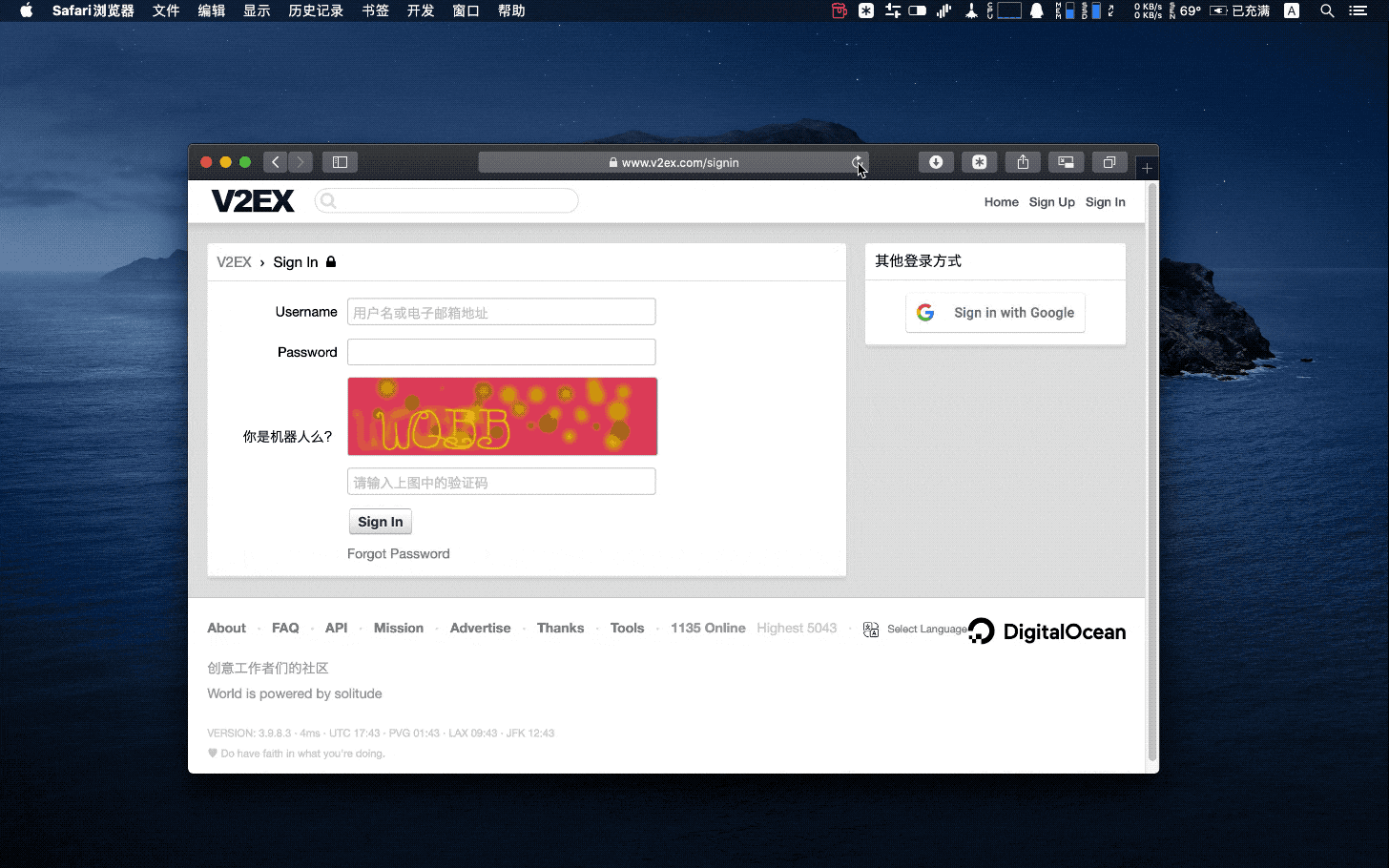Open the About footer link
This screenshot has width=1389, height=868.
coord(227,628)
